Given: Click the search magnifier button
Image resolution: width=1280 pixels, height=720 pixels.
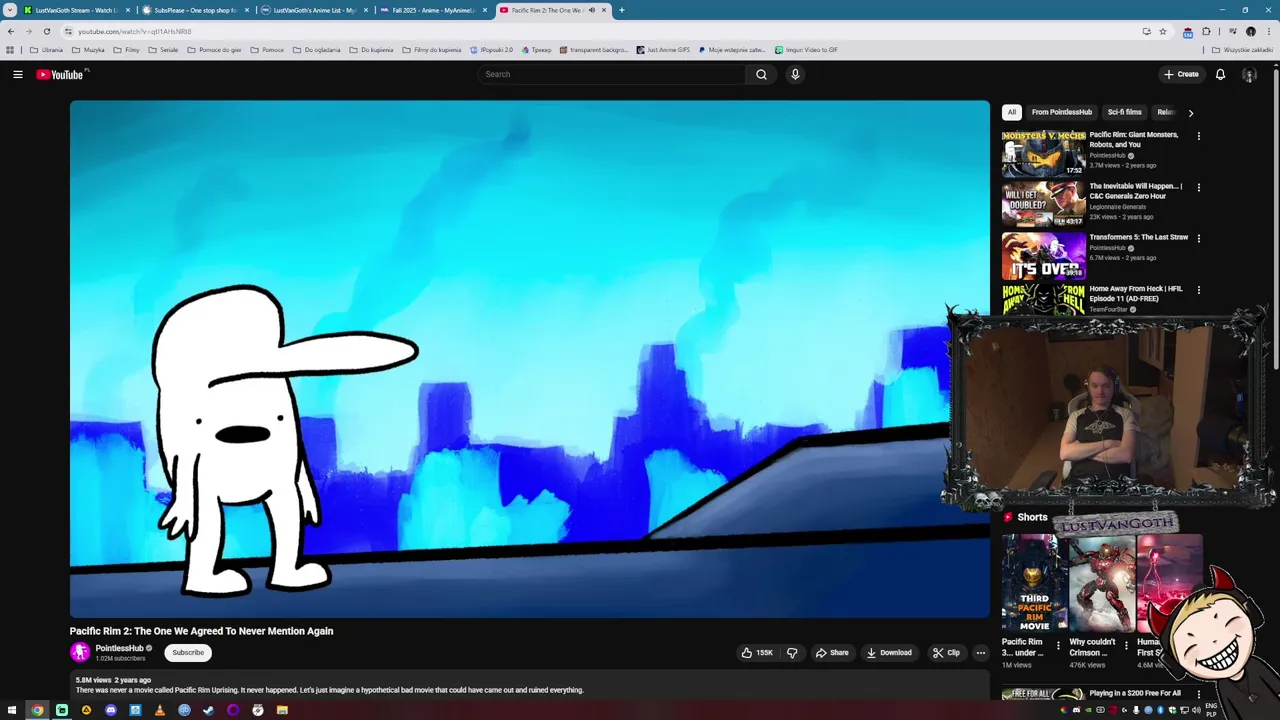Looking at the screenshot, I should click(x=761, y=74).
